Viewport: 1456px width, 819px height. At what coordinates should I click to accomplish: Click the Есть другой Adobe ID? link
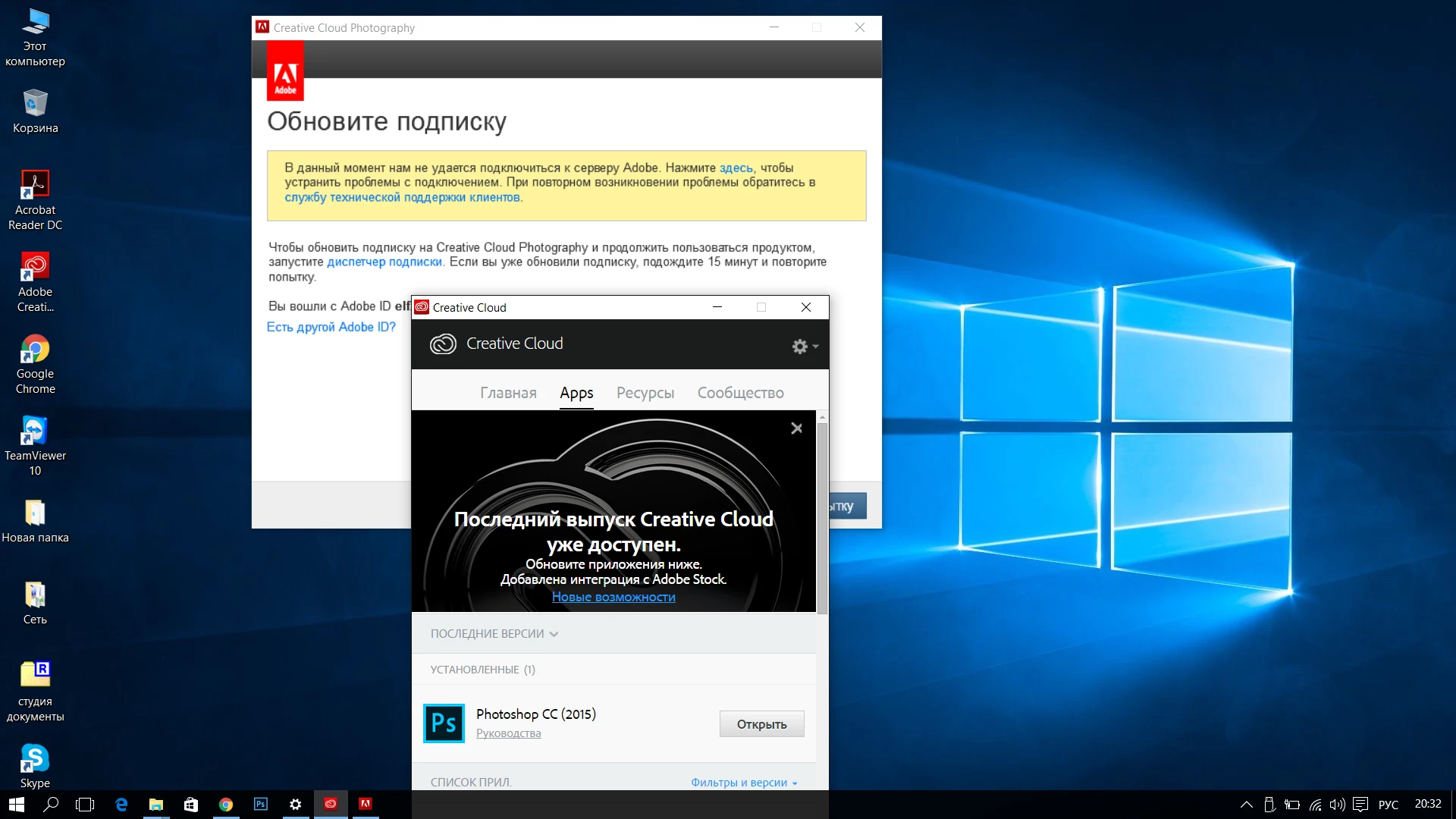pyautogui.click(x=331, y=327)
